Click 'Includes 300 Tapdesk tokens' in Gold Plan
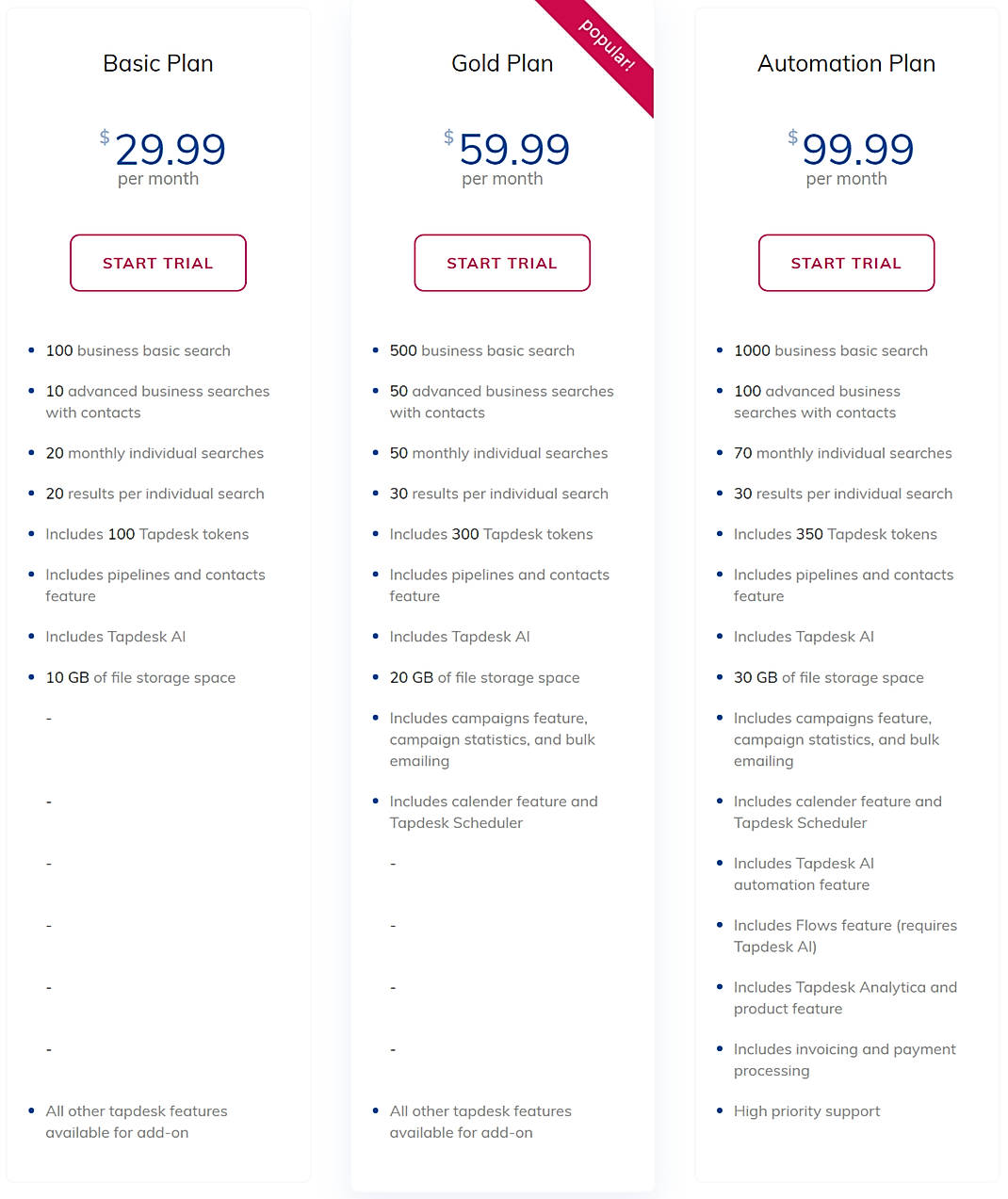1008x1199 pixels. (490, 534)
